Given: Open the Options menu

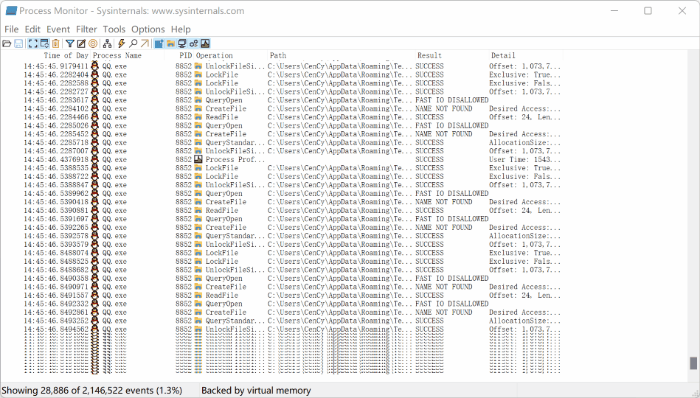Looking at the screenshot, I should pos(148,29).
